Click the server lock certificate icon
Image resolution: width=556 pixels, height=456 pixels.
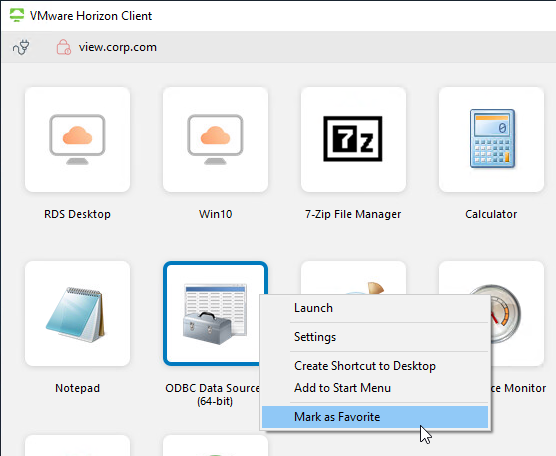pos(64,47)
